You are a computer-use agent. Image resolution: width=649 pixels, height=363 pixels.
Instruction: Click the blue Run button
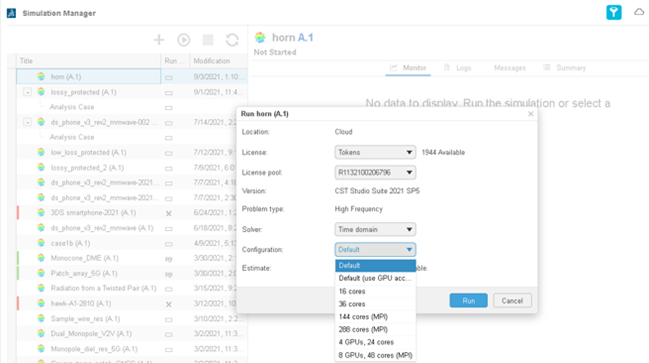tap(469, 300)
